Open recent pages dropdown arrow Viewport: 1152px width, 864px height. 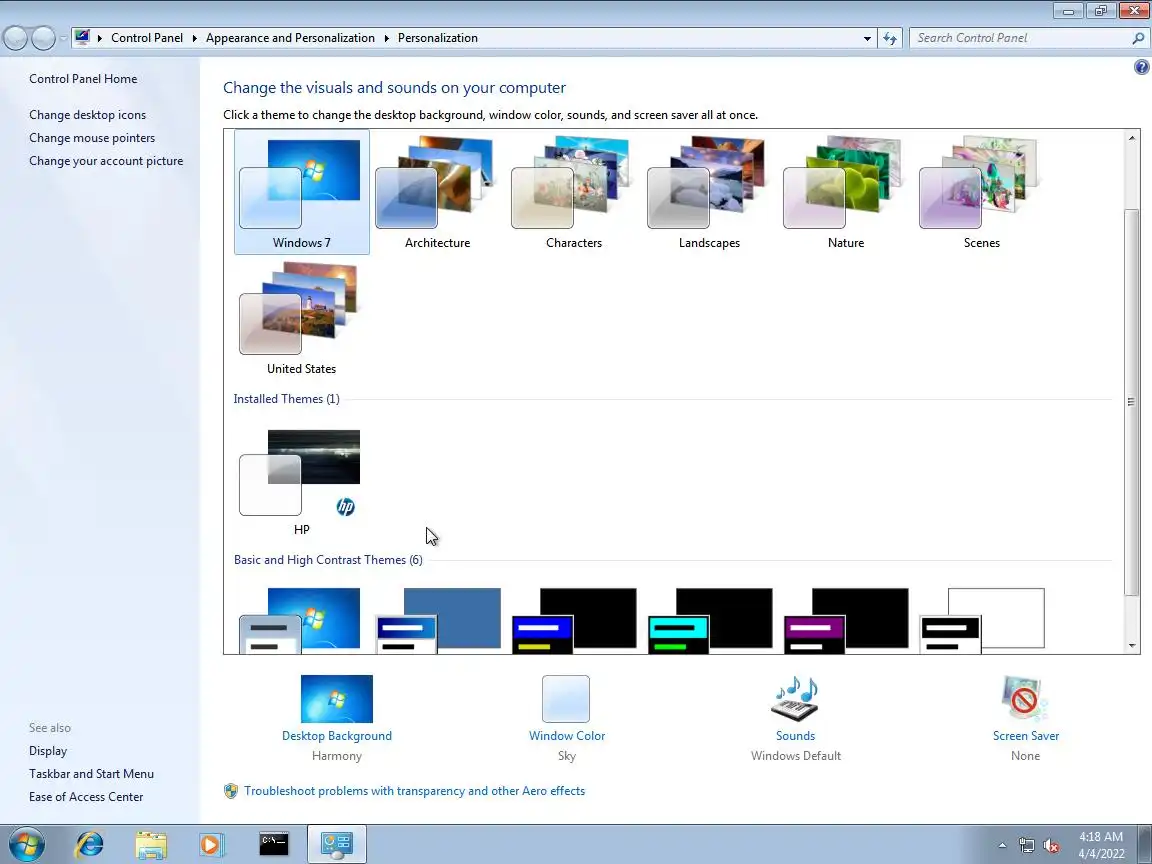pyautogui.click(x=63, y=38)
